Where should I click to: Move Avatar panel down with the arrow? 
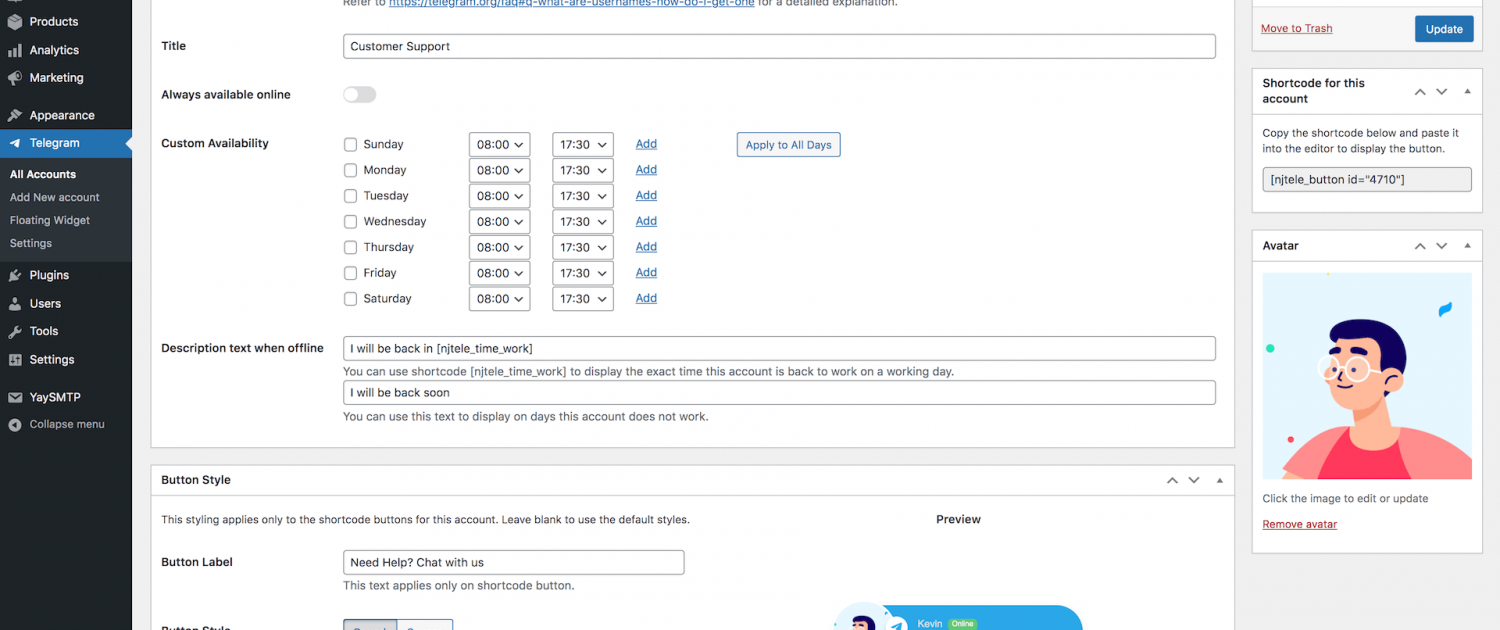1442,245
